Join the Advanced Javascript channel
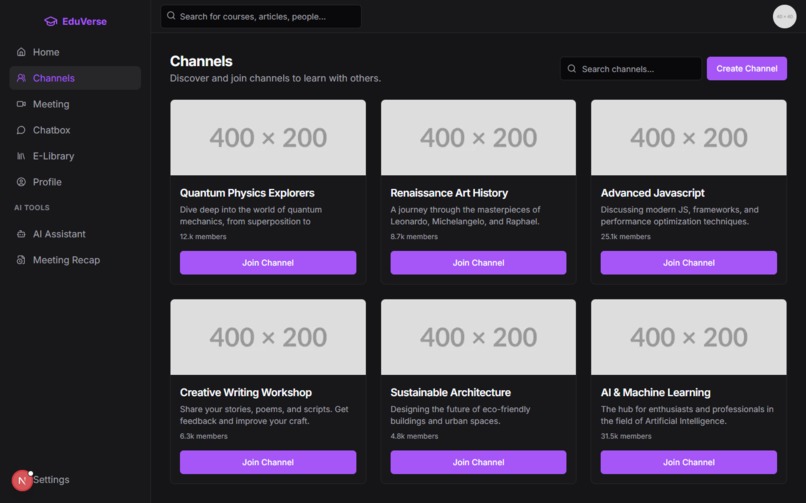Image resolution: width=806 pixels, height=503 pixels. point(689,263)
